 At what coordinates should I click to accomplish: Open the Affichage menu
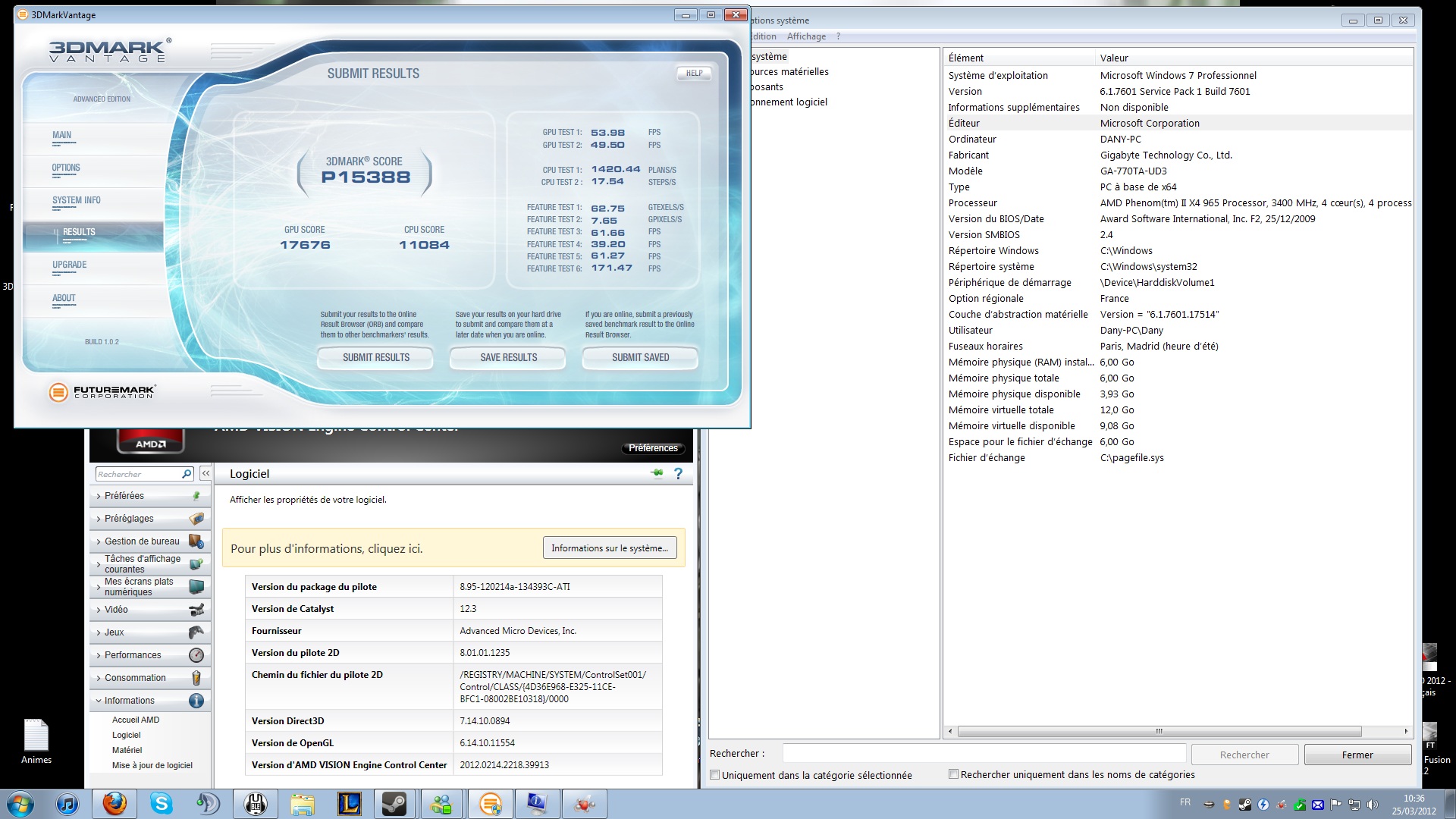(806, 36)
